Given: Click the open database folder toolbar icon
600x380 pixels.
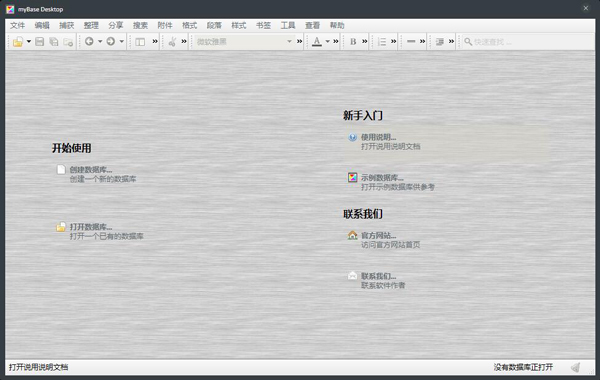Looking at the screenshot, I should (18, 41).
